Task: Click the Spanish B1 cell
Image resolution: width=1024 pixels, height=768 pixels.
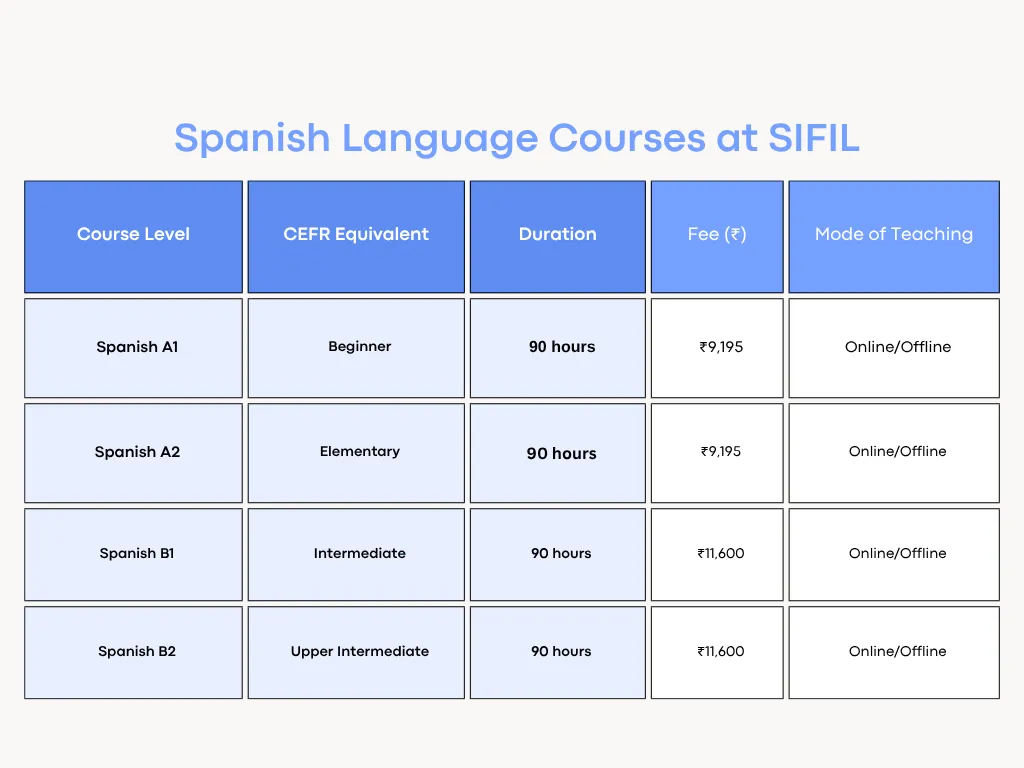Action: click(137, 553)
